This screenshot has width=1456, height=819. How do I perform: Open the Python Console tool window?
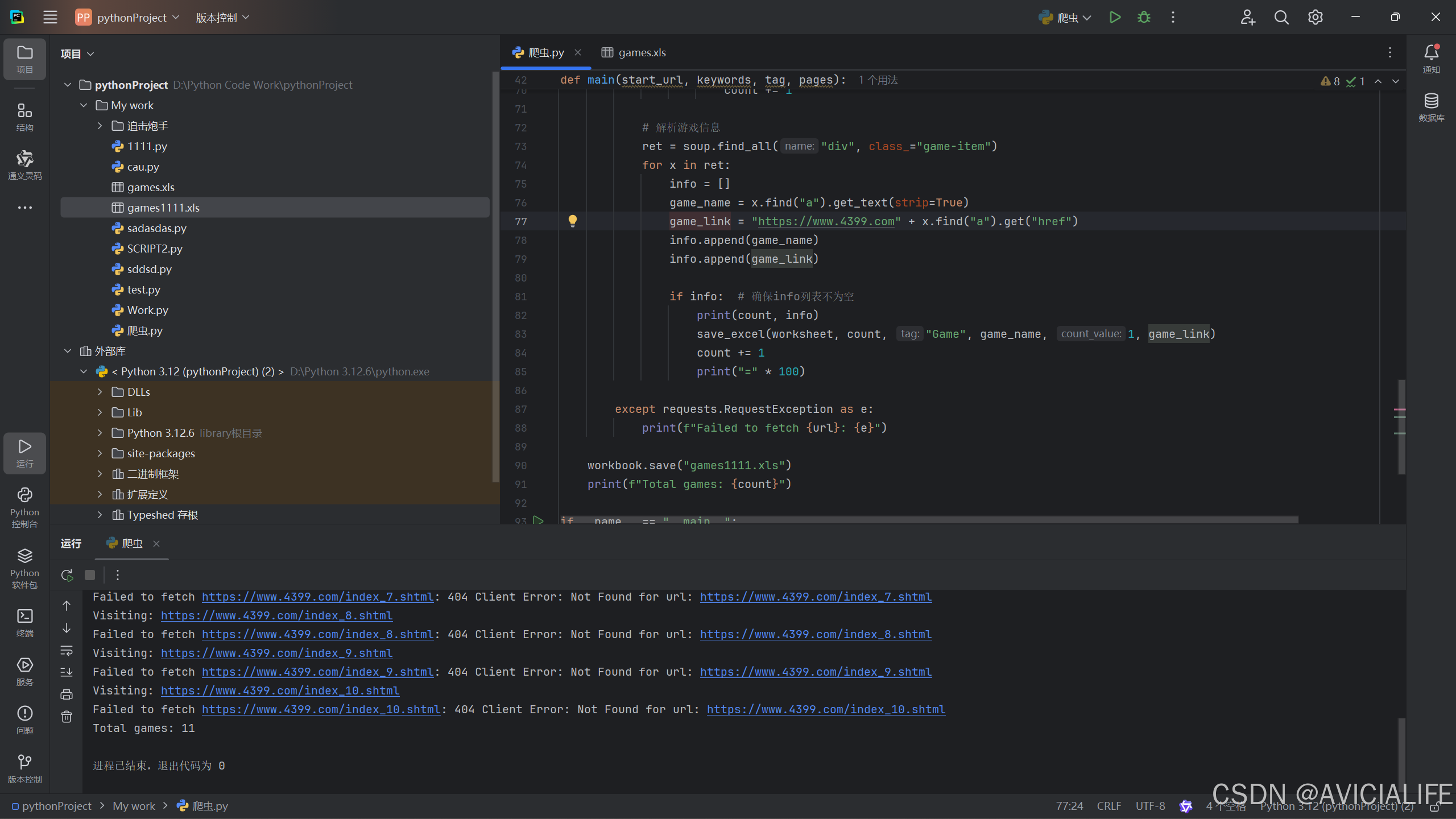click(x=24, y=507)
